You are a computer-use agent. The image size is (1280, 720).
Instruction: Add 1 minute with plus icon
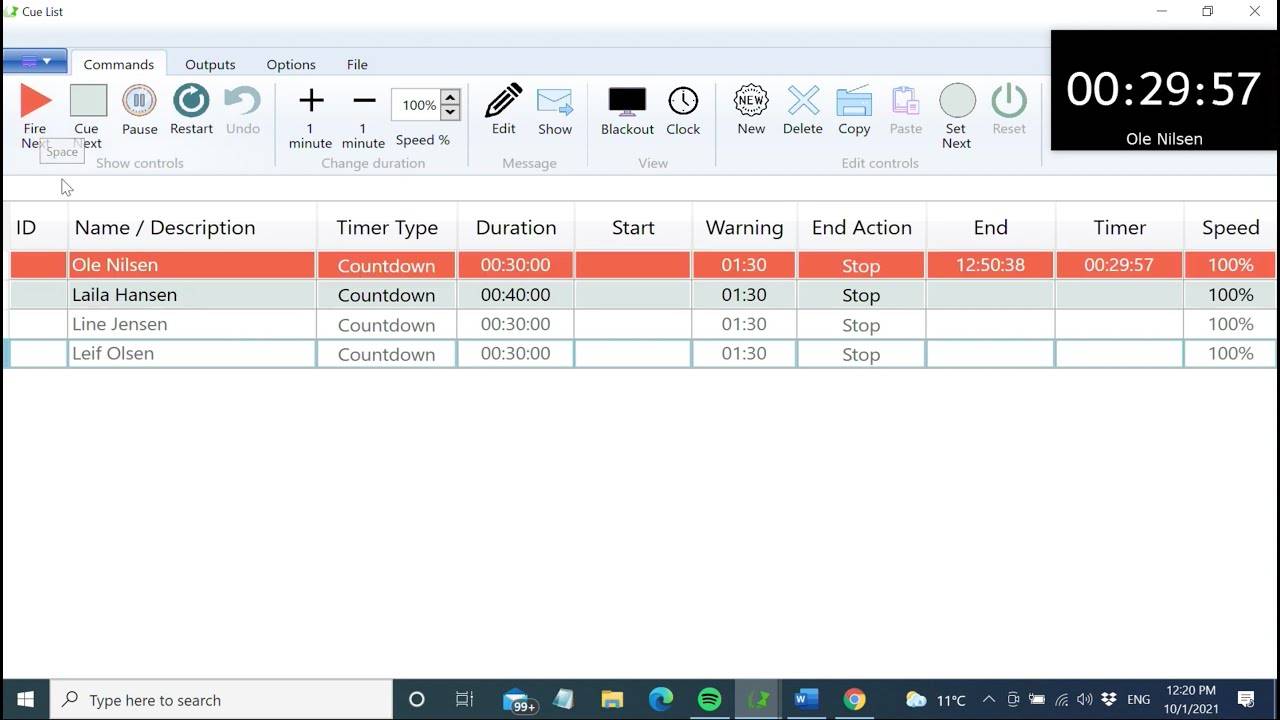pyautogui.click(x=311, y=101)
